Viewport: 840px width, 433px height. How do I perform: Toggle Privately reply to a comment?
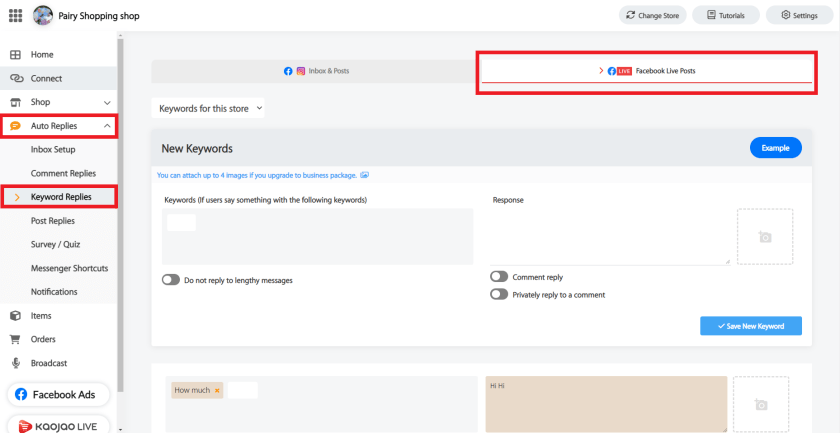(499, 294)
